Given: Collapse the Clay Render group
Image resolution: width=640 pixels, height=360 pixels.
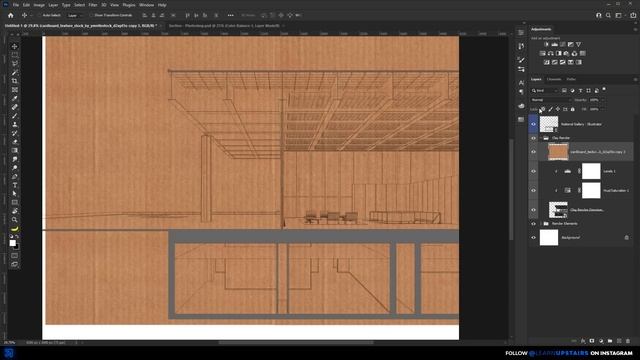Looking at the screenshot, I should coord(541,138).
